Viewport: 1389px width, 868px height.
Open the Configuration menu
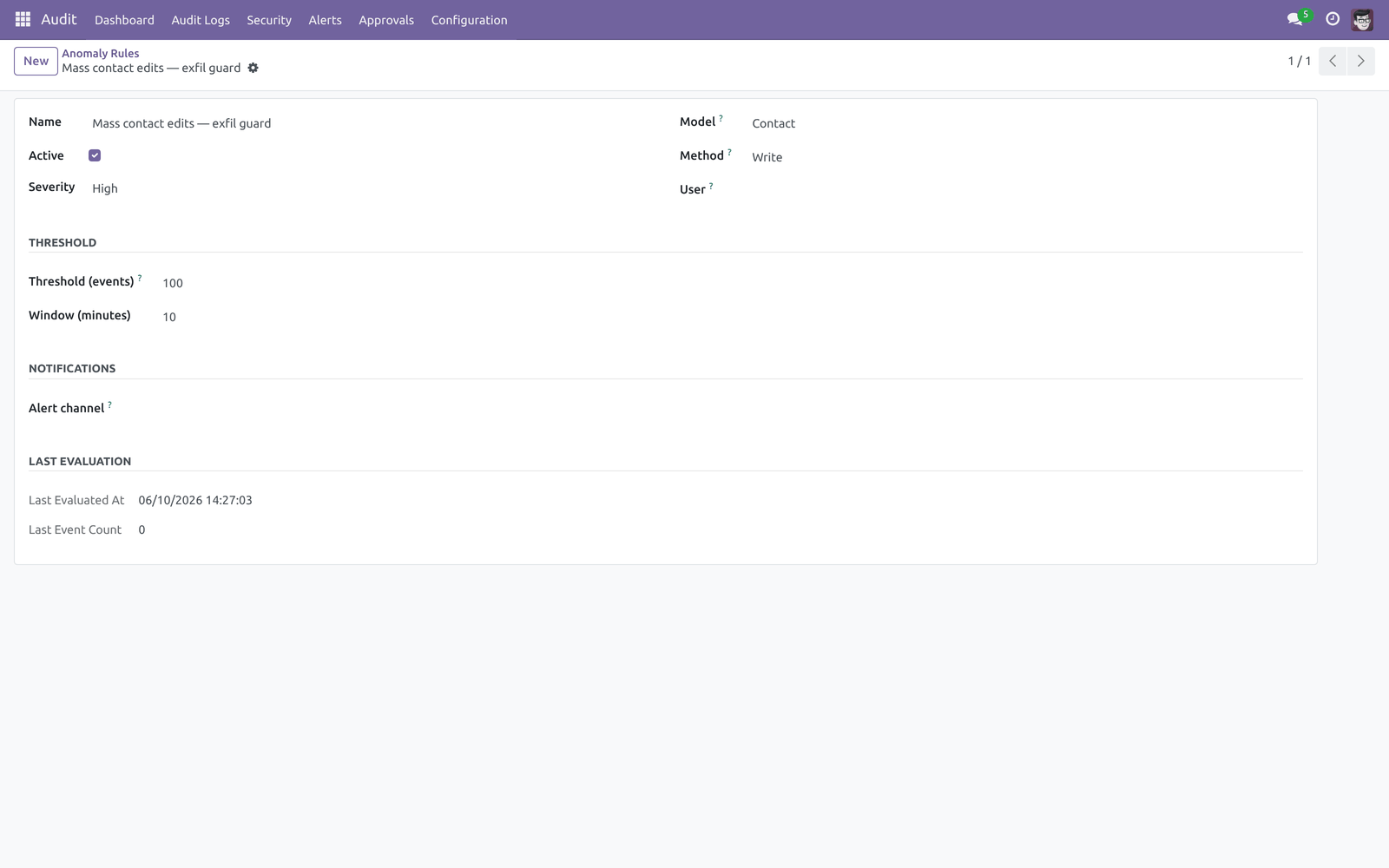click(469, 20)
